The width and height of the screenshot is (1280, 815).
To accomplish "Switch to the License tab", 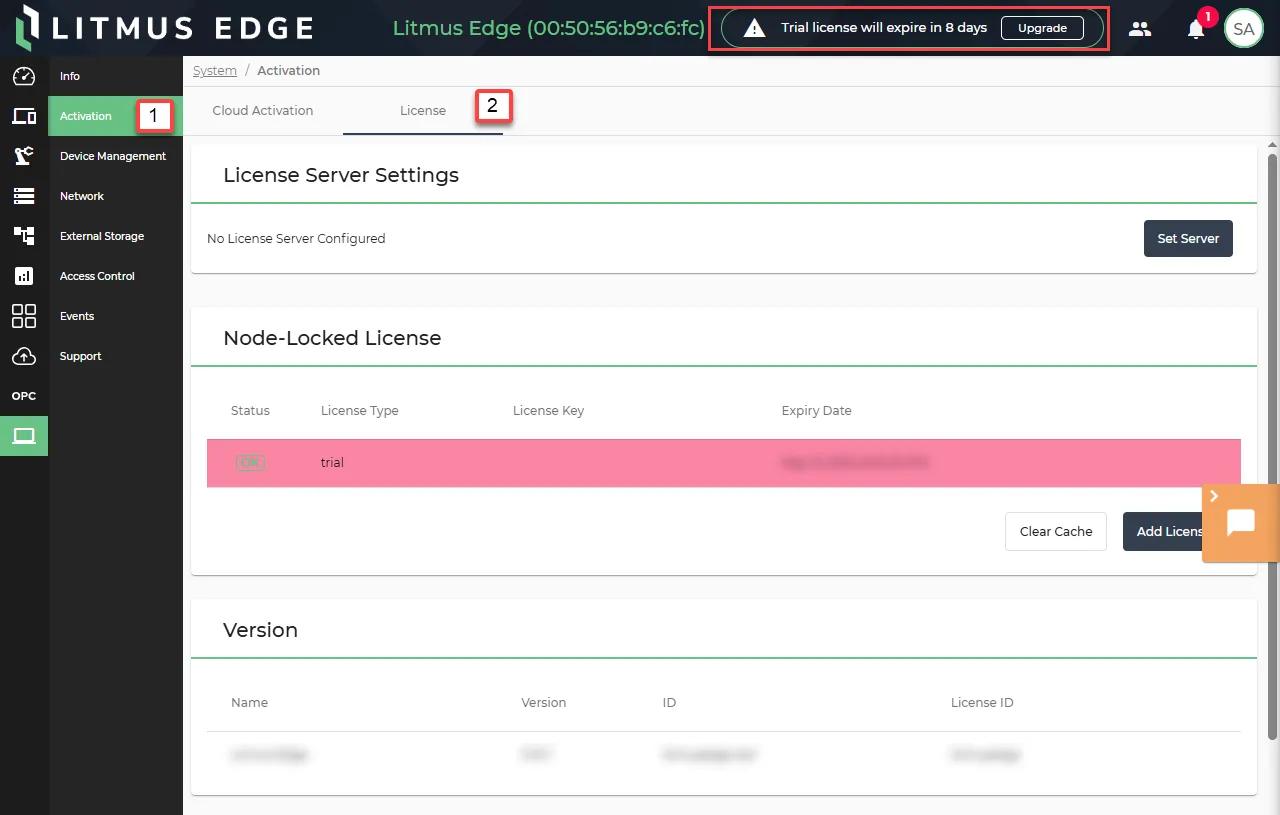I will pyautogui.click(x=423, y=111).
